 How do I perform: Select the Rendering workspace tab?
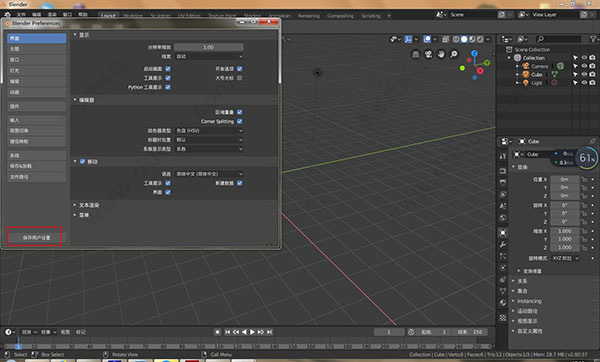tap(308, 16)
